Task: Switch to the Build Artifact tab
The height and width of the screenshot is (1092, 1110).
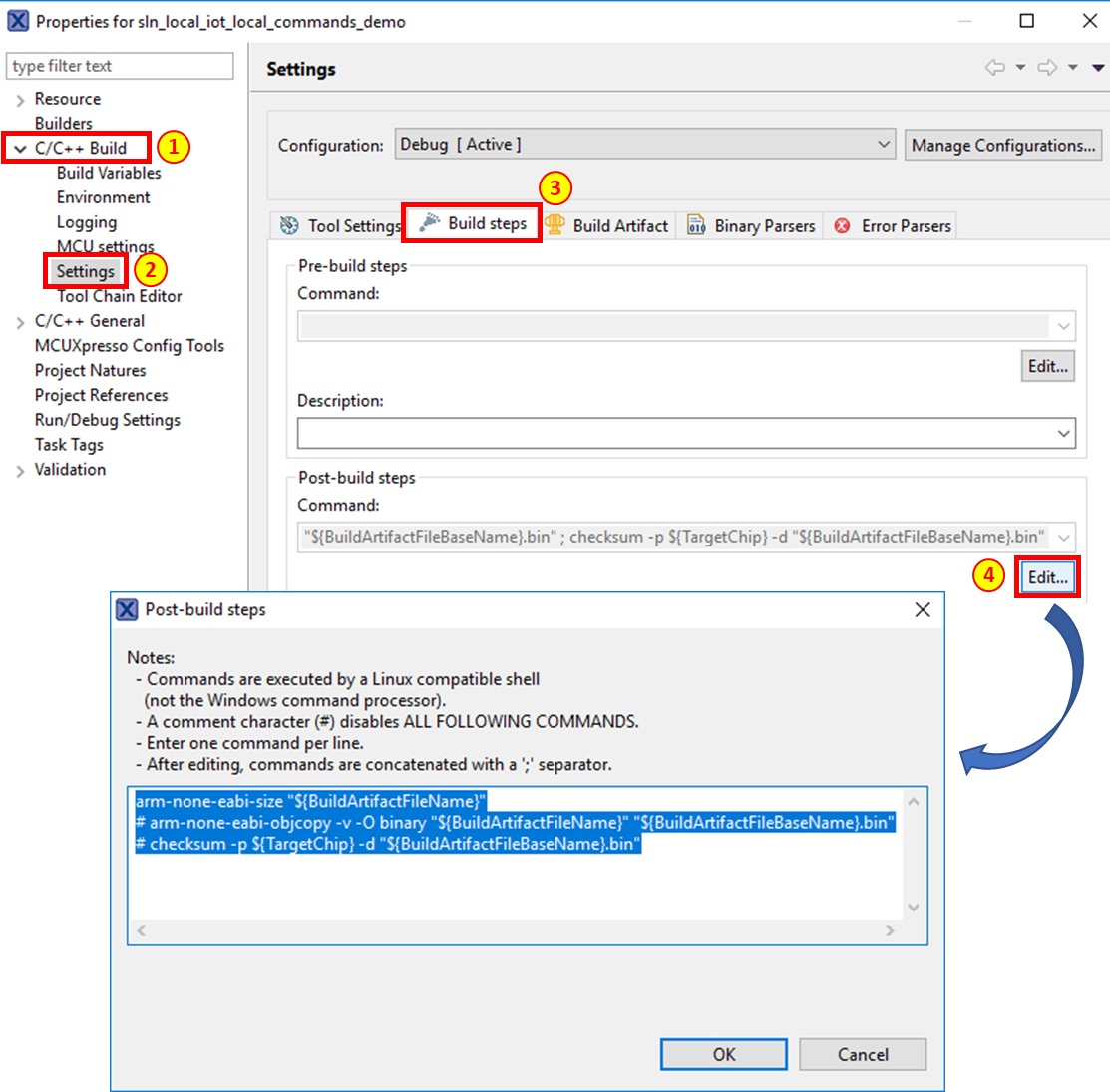Action: point(608,226)
